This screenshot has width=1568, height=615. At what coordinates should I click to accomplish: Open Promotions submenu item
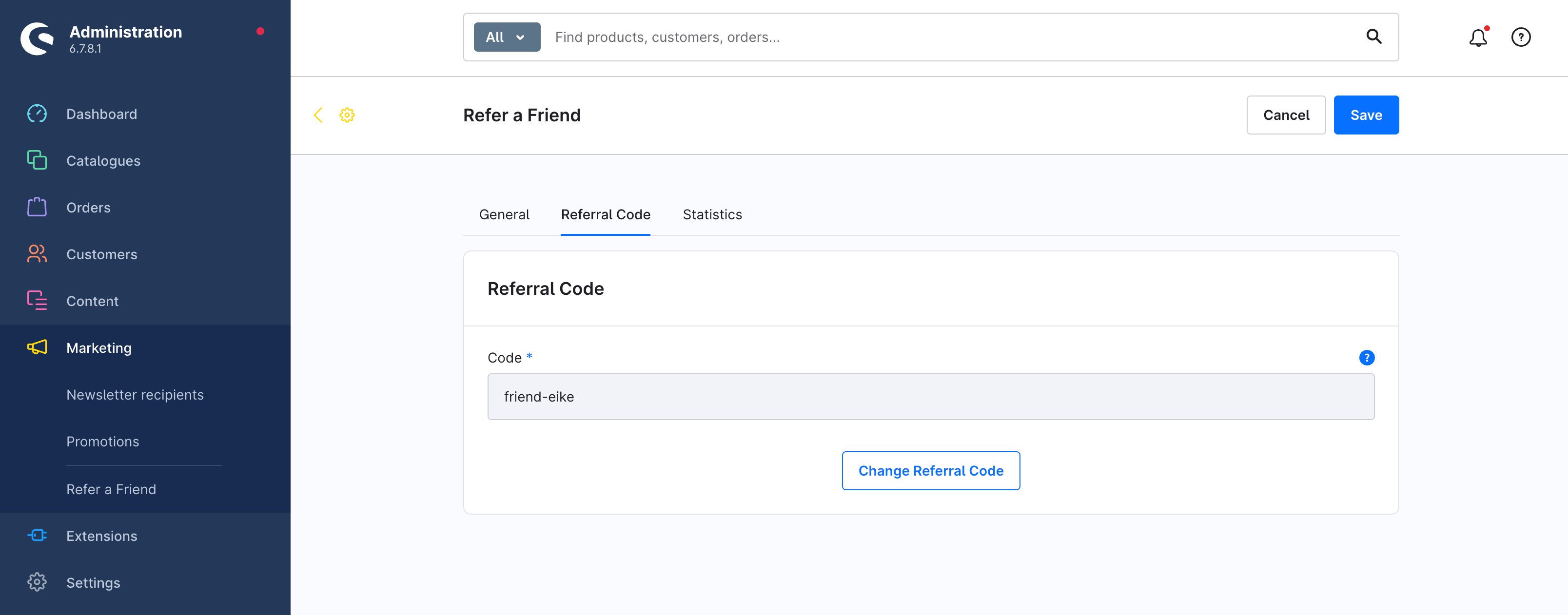click(103, 442)
